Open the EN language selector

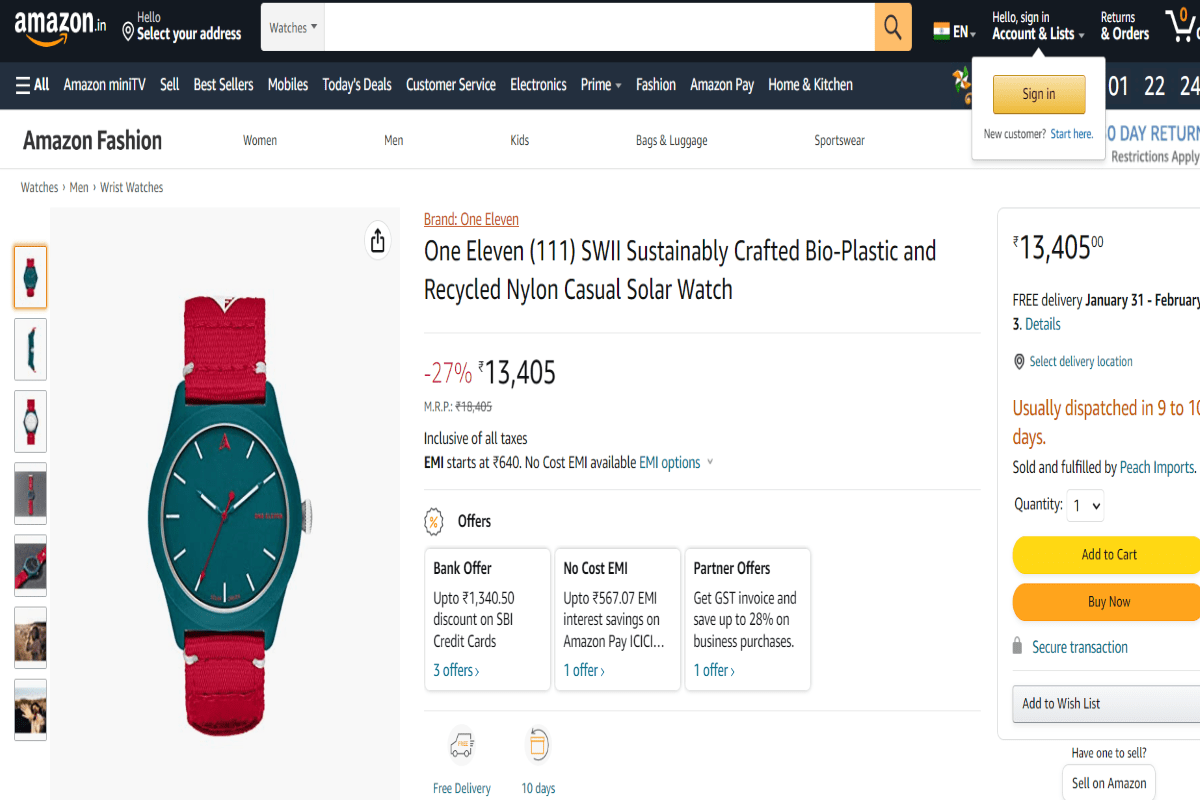point(953,31)
